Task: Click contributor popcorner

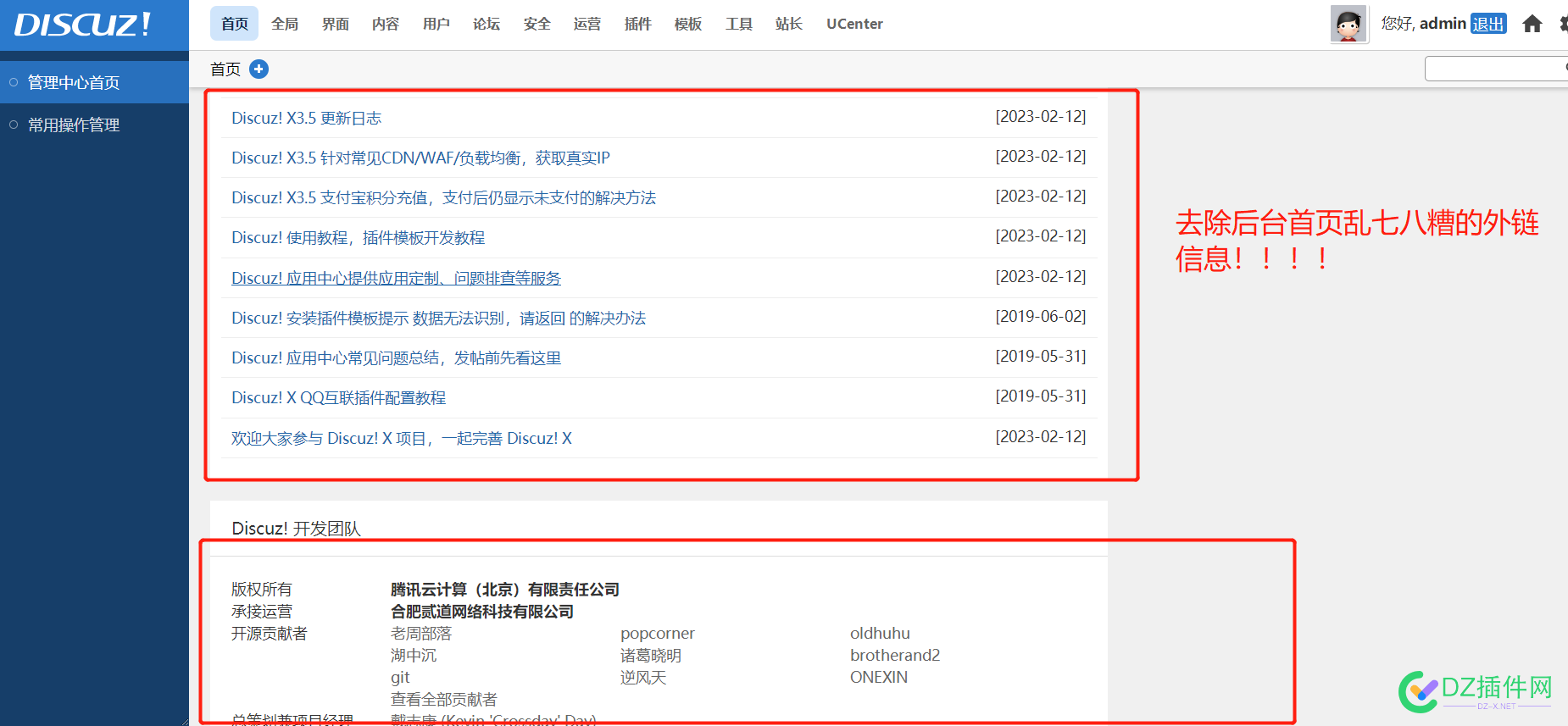Action: (x=658, y=633)
